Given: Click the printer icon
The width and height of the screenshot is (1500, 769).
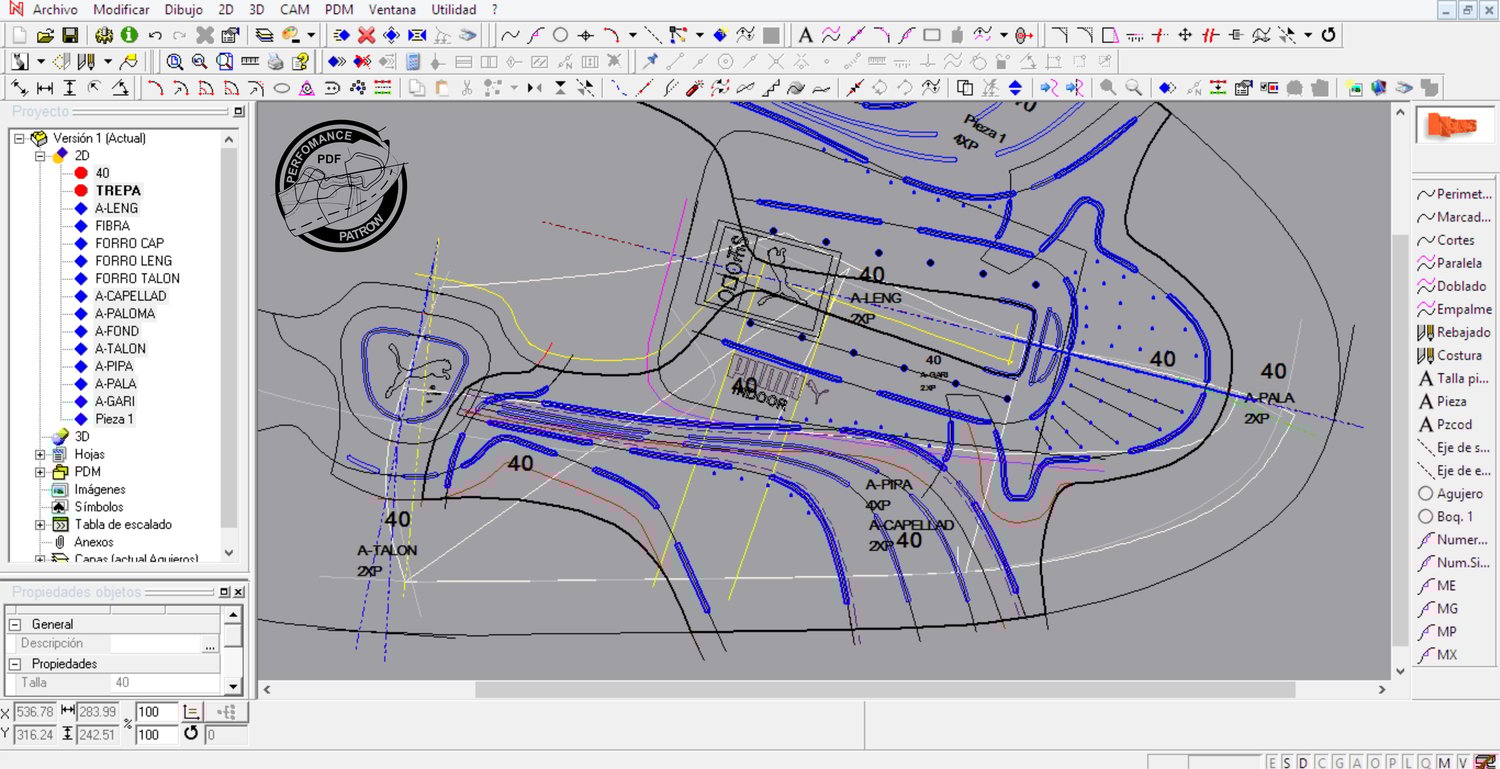Looking at the screenshot, I should pyautogui.click(x=276, y=62).
